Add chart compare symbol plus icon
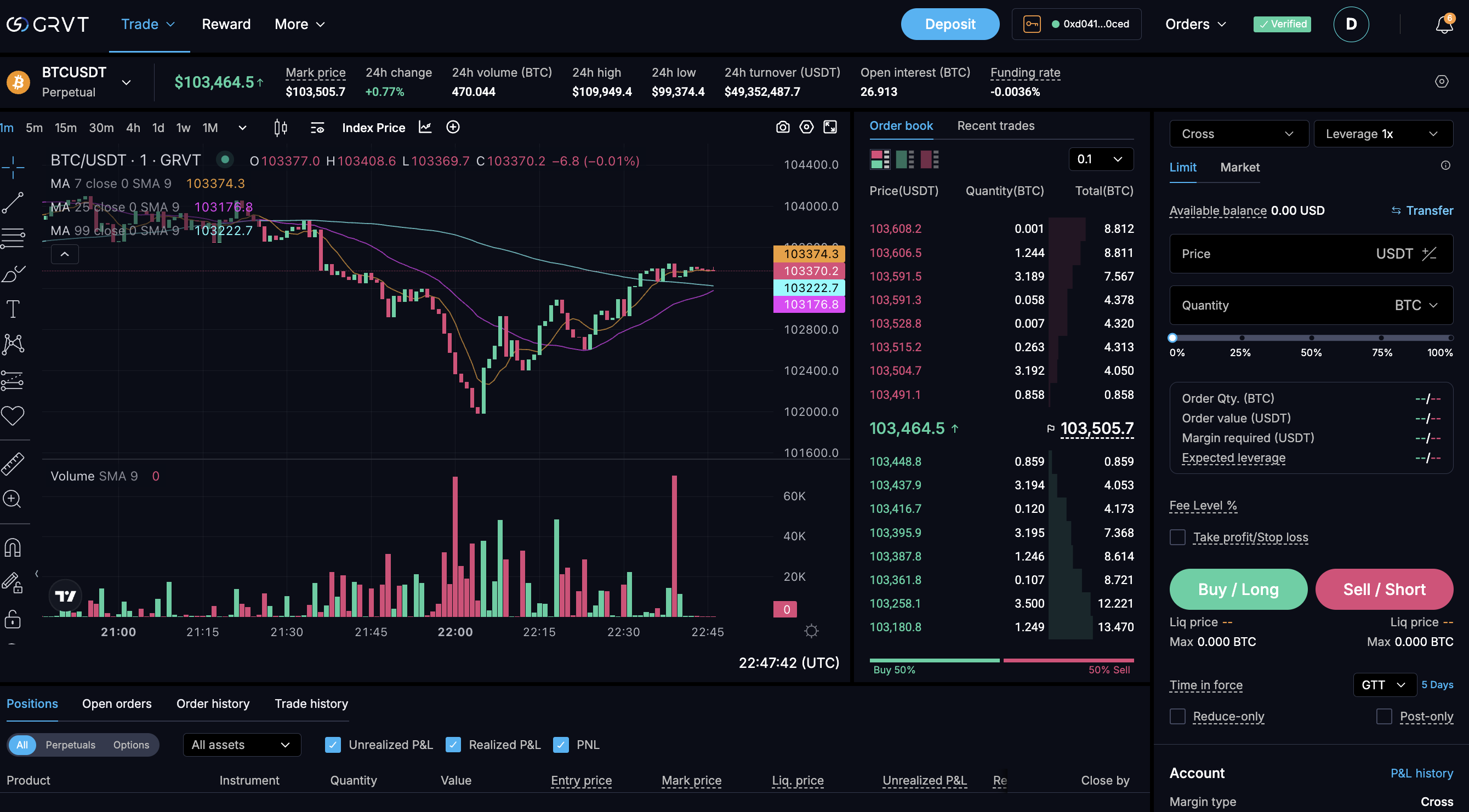This screenshot has height=812, width=1469. coord(453,127)
